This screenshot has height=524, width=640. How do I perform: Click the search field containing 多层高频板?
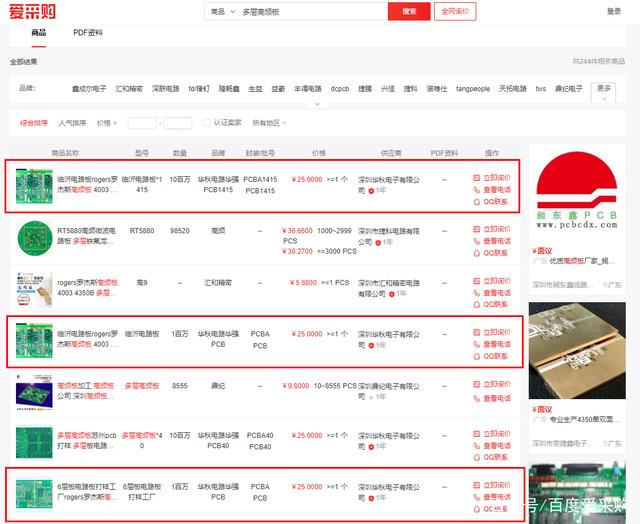coord(312,12)
